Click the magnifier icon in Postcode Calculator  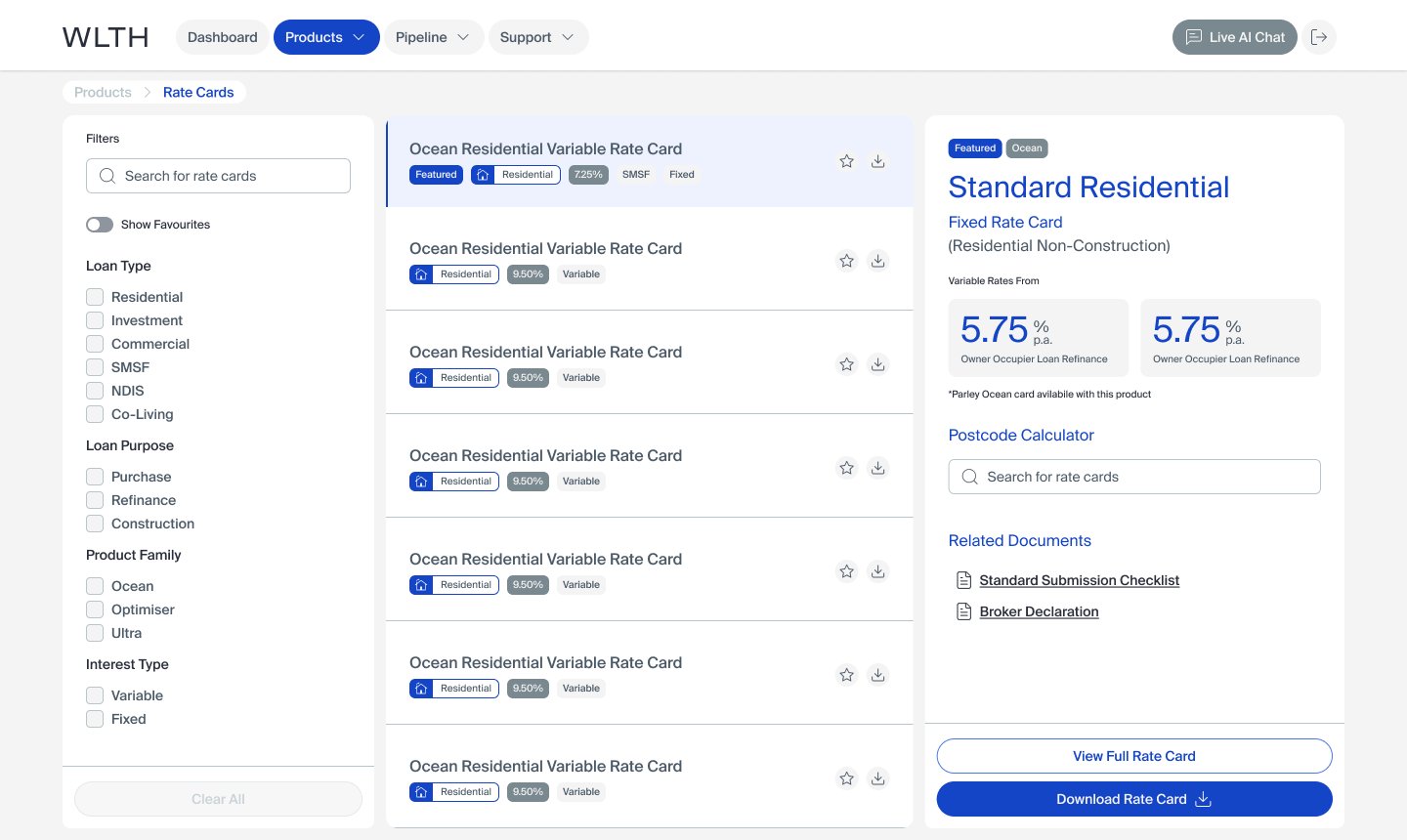click(x=970, y=477)
